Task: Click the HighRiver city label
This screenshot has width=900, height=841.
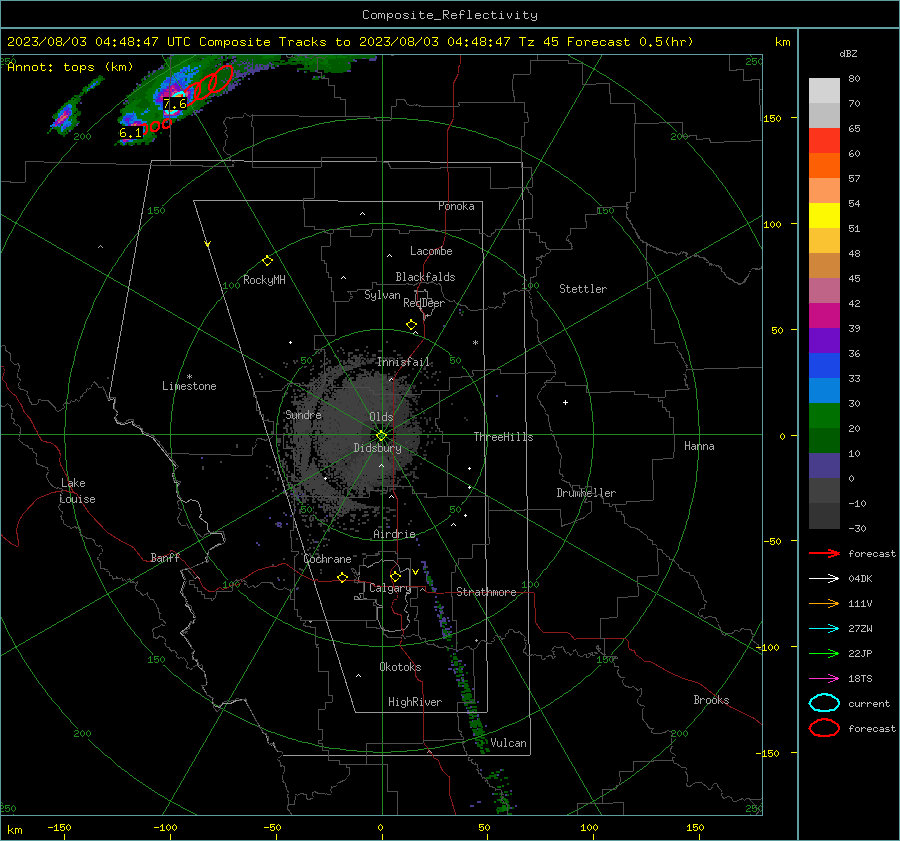Action: coord(415,702)
